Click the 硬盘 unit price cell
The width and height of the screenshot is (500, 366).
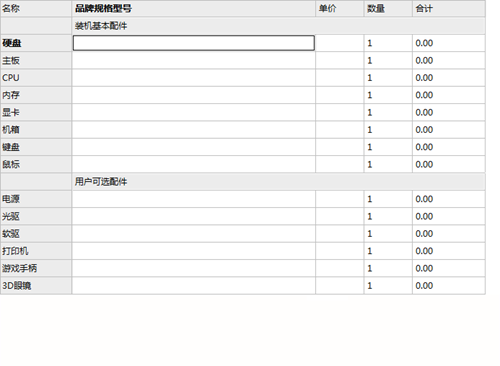[340, 43]
